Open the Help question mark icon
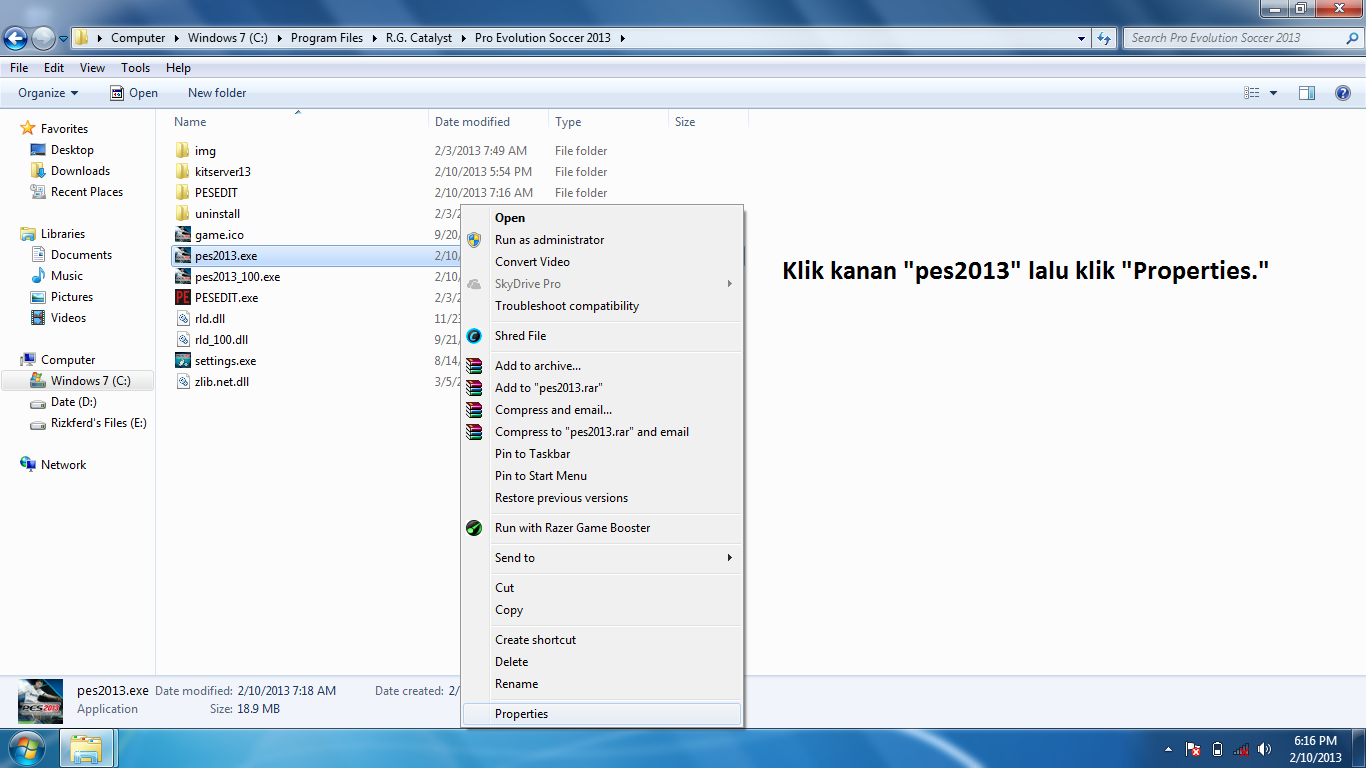This screenshot has width=1366, height=768. tap(1343, 93)
